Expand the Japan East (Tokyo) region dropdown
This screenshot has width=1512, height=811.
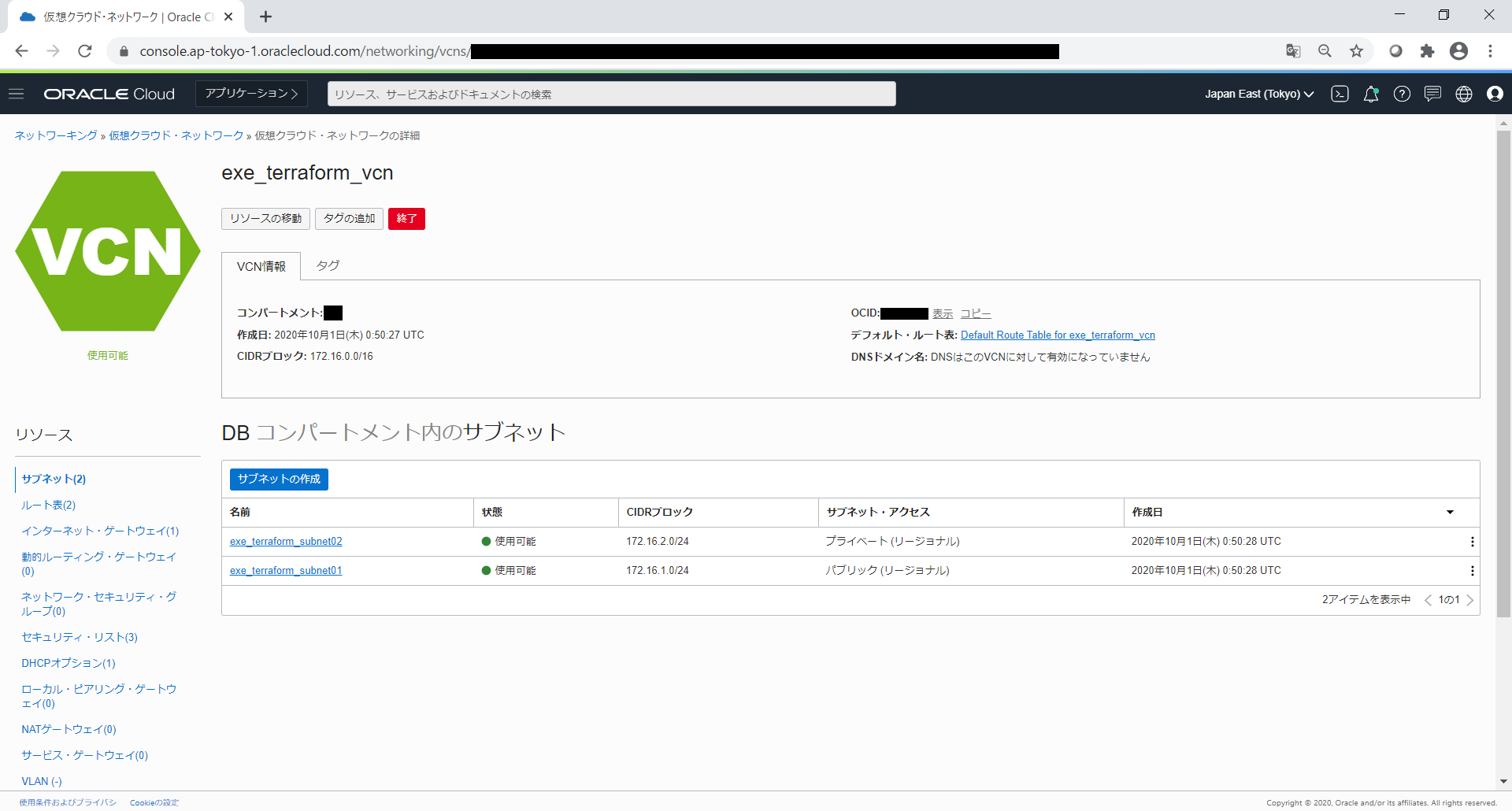coord(1258,94)
